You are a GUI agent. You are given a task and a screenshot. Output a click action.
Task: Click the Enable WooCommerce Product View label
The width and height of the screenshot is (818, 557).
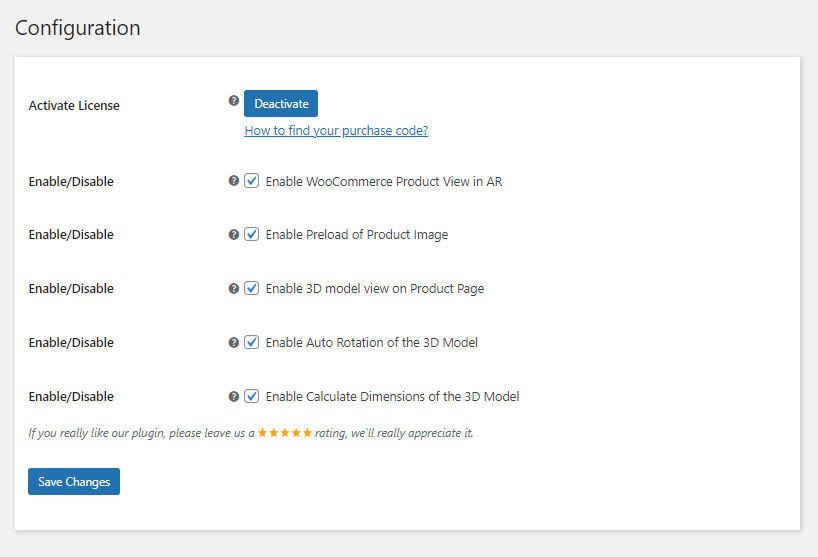pos(384,181)
